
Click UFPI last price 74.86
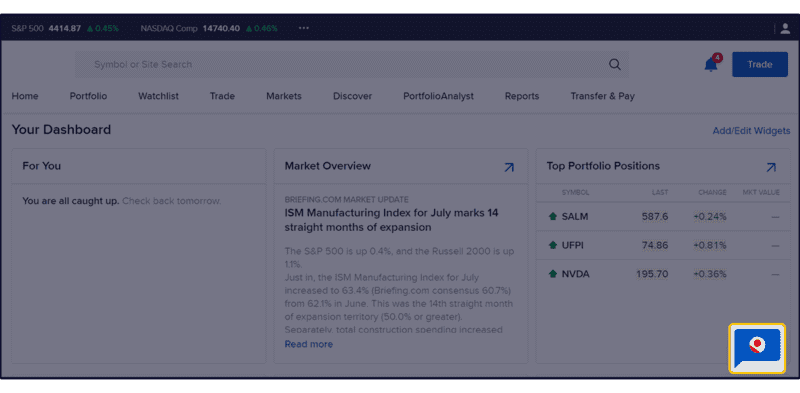tap(655, 245)
